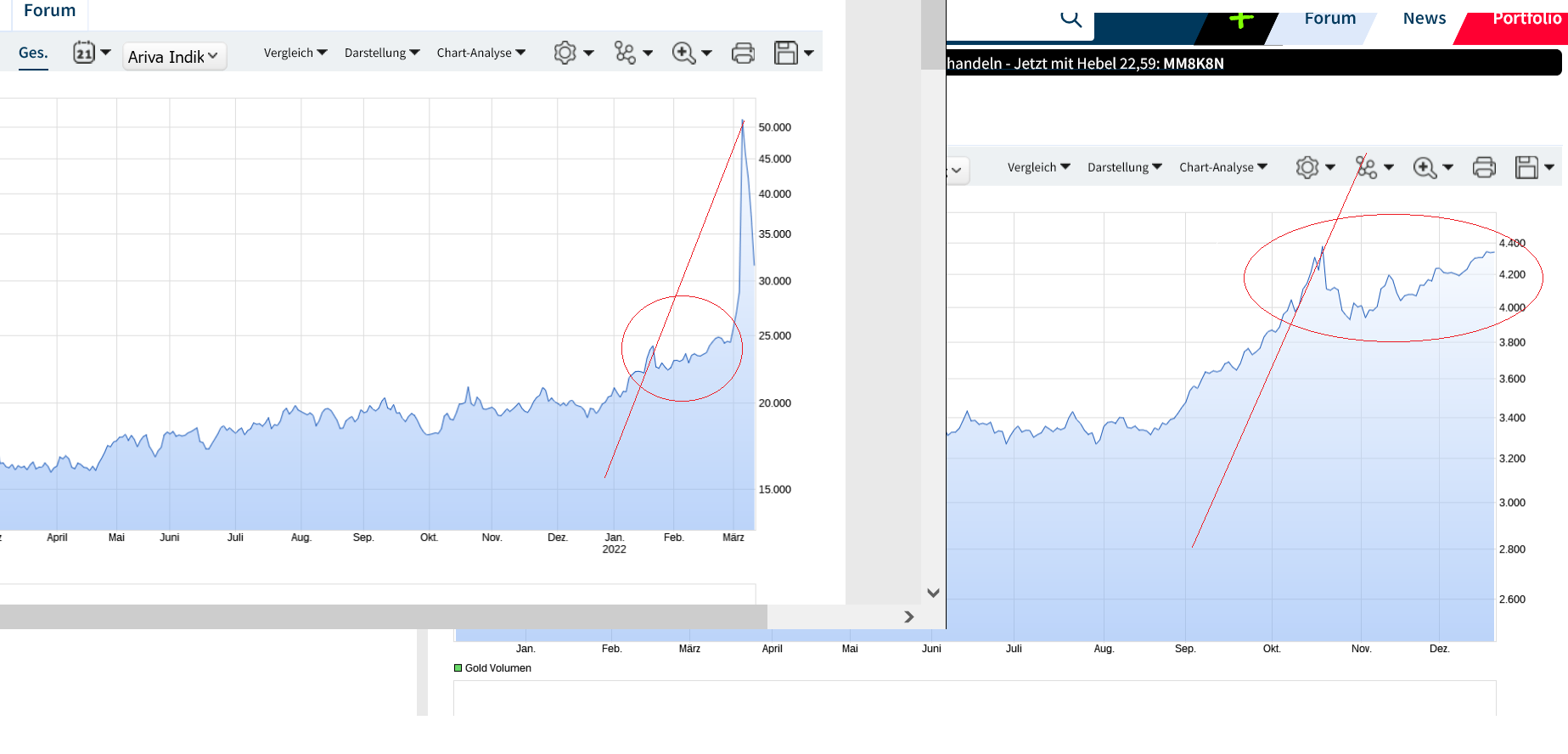This screenshot has width=1568, height=754.
Task: Click the green Gold Volumen legend swatch
Action: tap(458, 668)
